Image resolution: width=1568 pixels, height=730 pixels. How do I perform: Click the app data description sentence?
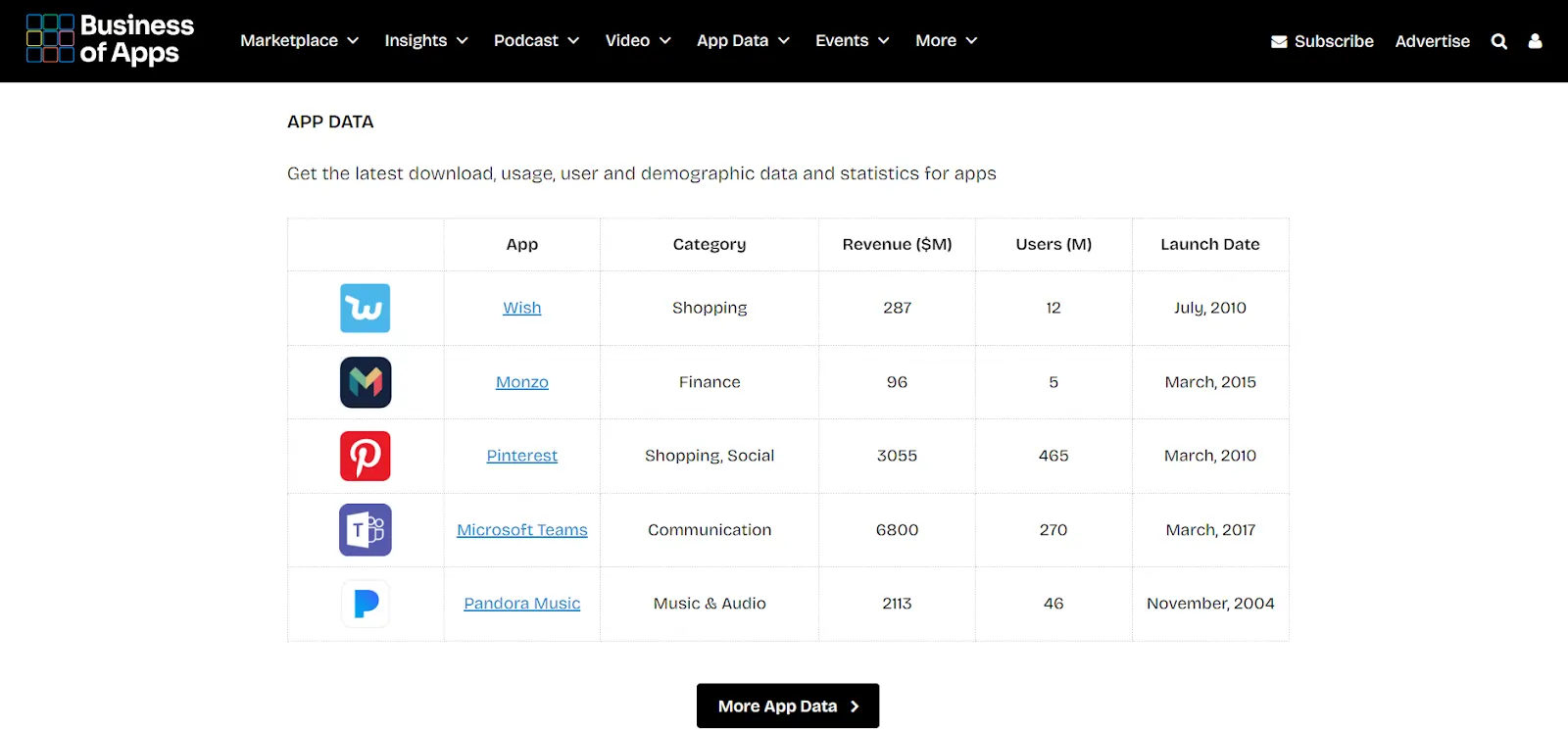642,173
